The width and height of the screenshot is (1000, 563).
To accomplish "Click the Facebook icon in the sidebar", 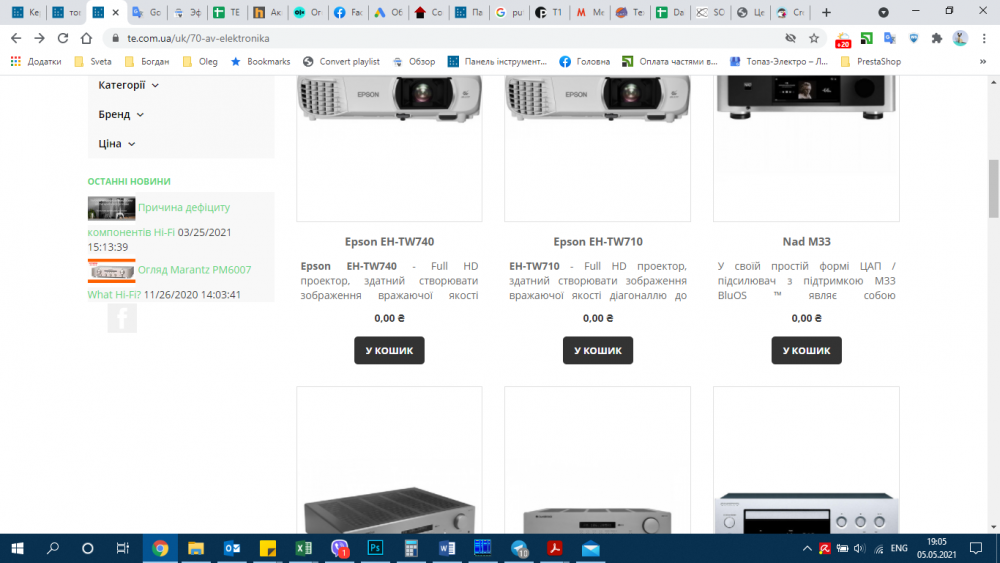I will [122, 318].
